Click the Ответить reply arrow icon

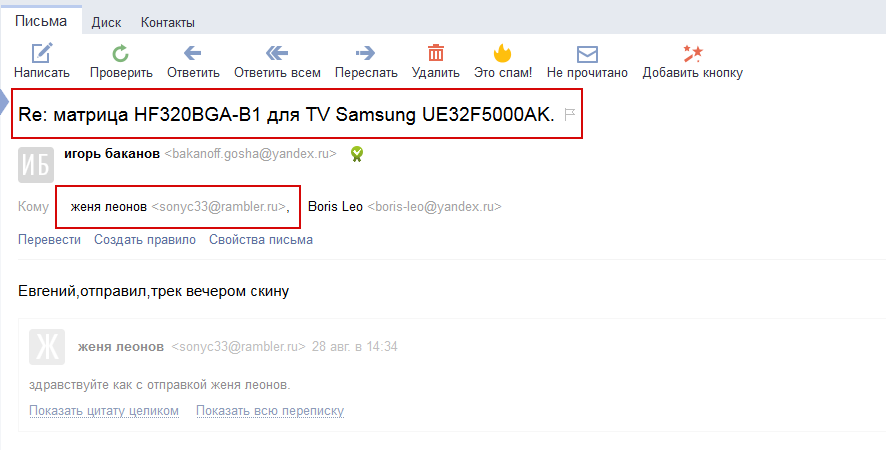pyautogui.click(x=193, y=54)
